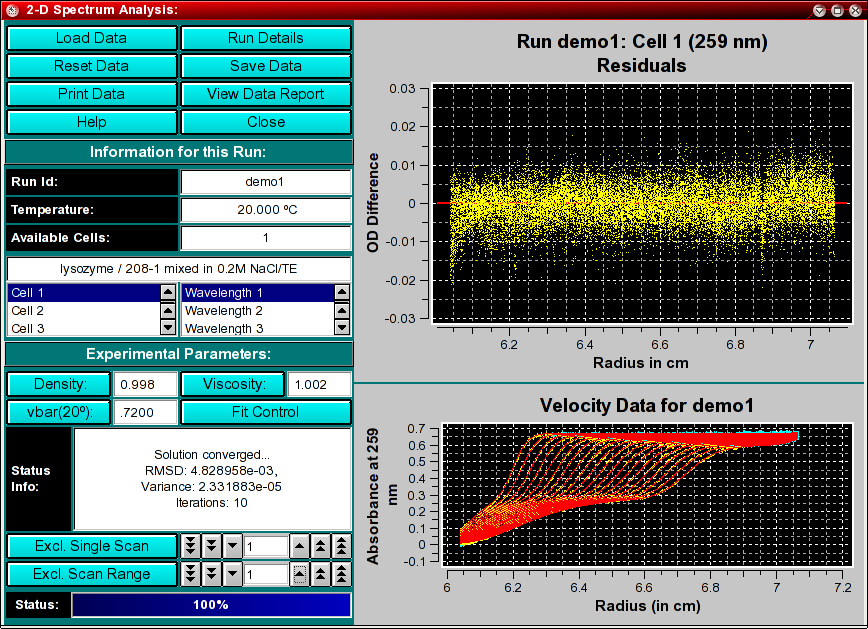The image size is (868, 629).
Task: Click triple-up arrow in Excl. Scan Range row
Action: coord(342,574)
